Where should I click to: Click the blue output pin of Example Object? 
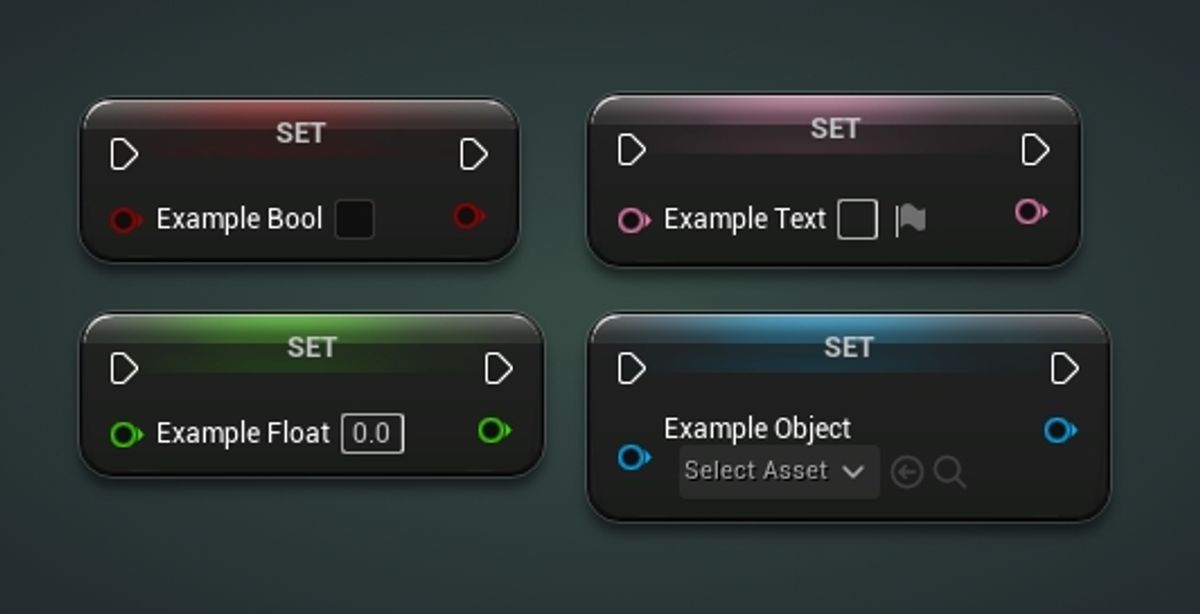1058,430
